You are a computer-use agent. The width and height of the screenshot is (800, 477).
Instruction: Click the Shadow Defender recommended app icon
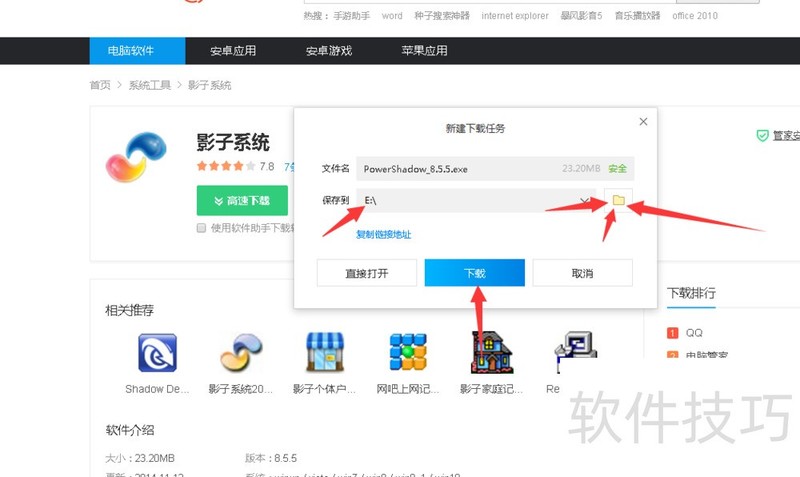tap(157, 353)
